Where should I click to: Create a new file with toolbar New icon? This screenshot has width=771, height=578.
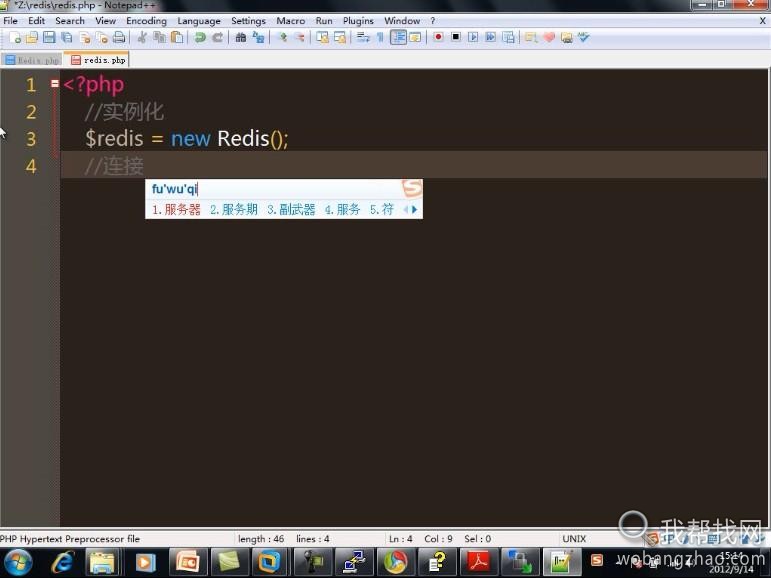(x=15, y=37)
